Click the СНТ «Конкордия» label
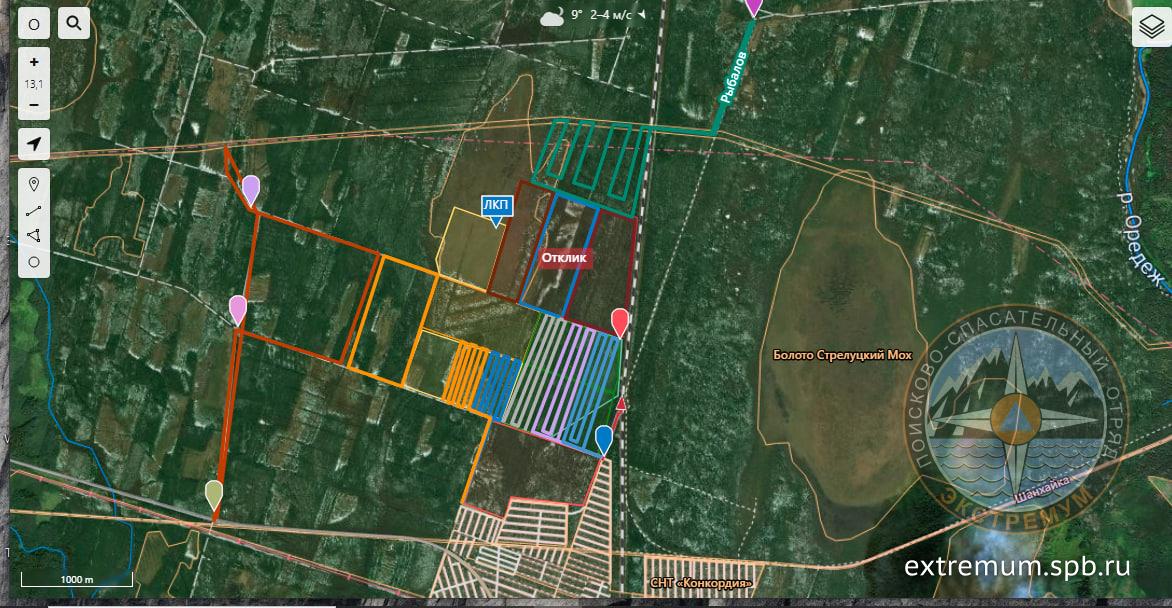 [x=701, y=583]
